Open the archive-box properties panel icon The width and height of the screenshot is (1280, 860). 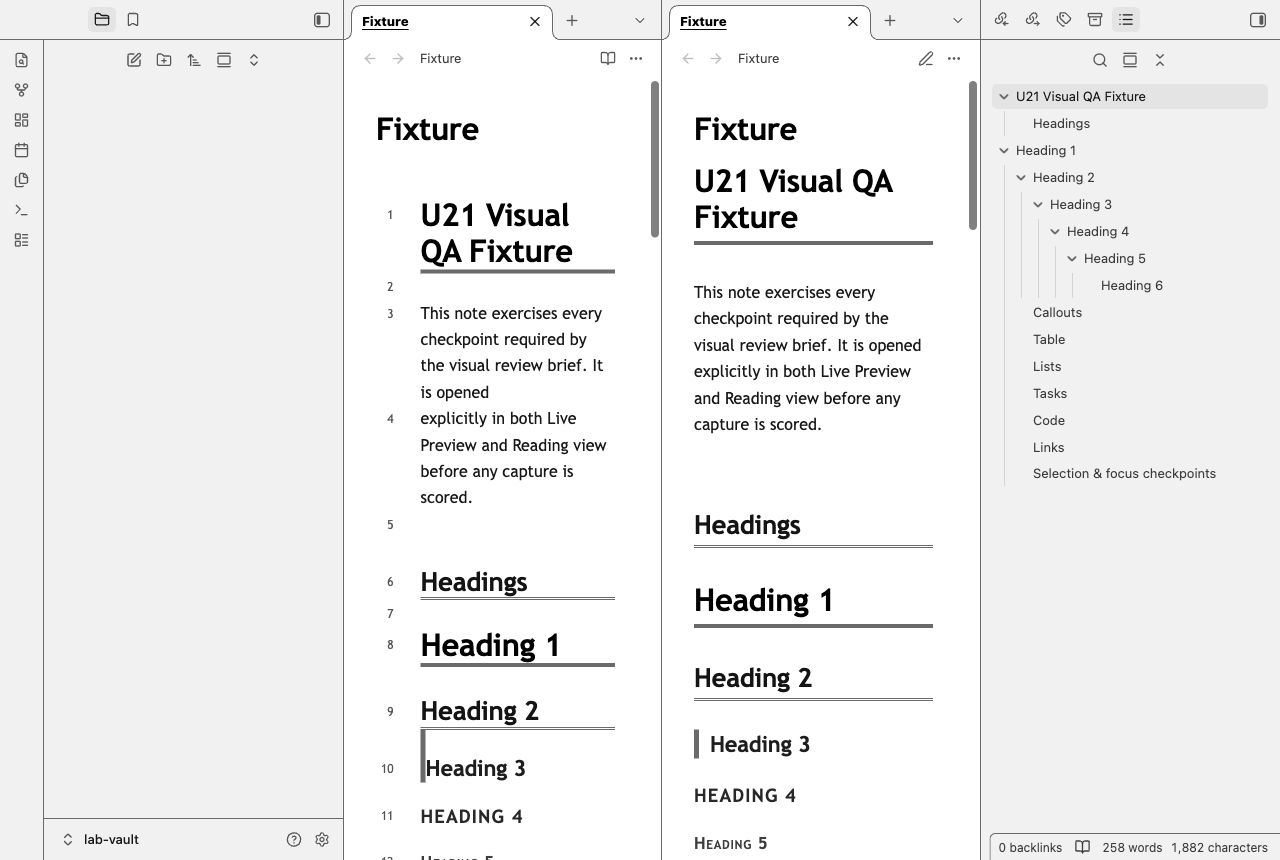[x=1095, y=19]
